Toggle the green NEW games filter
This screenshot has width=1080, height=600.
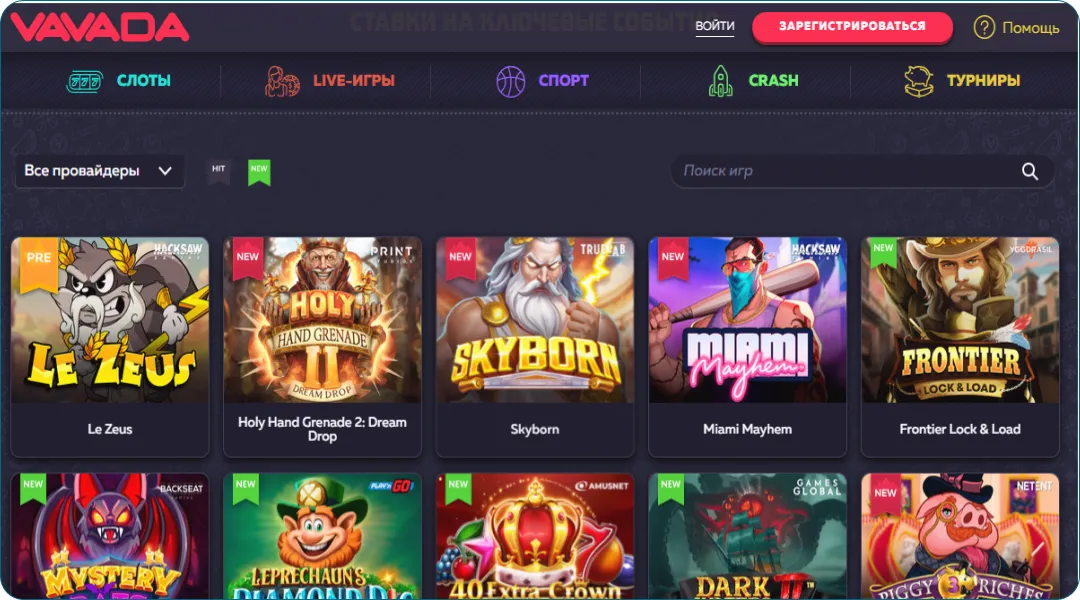pos(259,172)
